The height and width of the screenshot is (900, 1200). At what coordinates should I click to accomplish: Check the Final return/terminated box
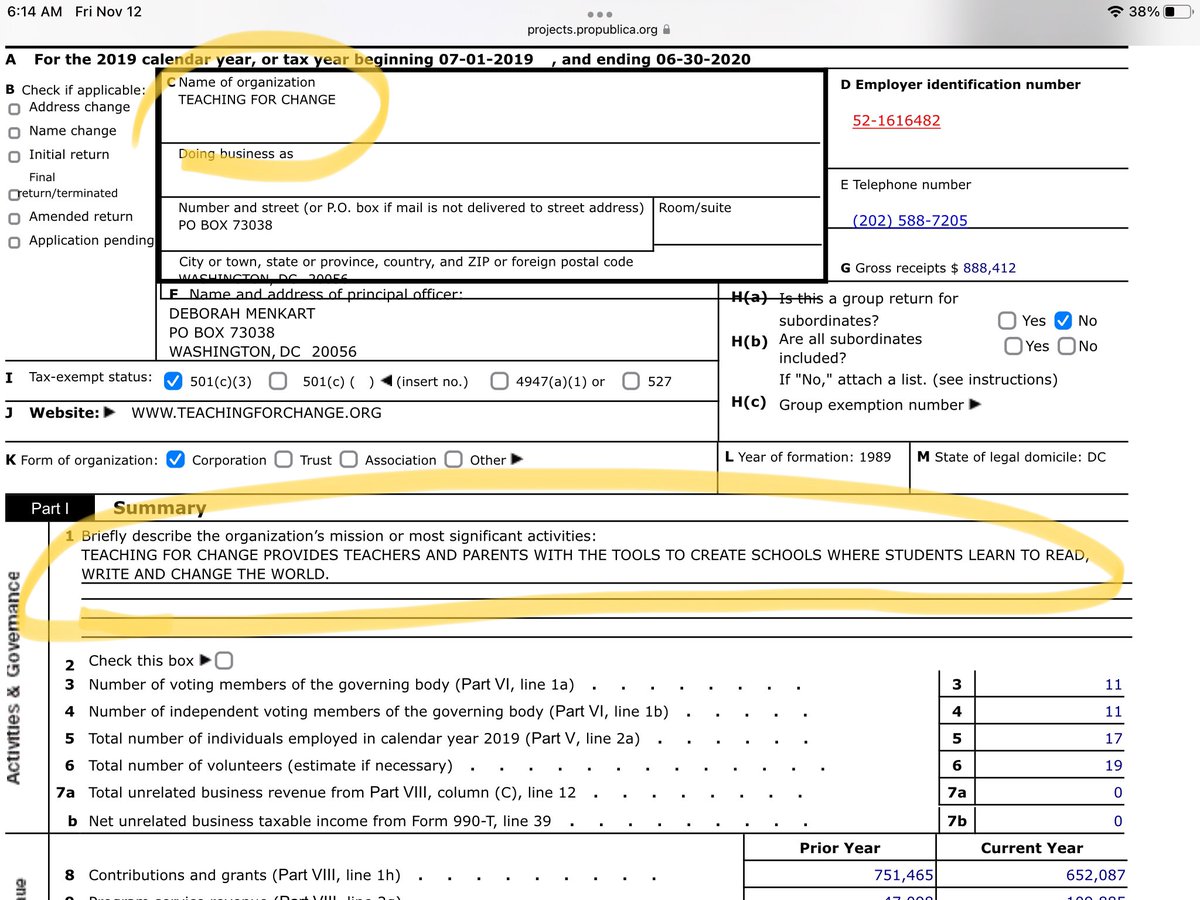14,194
